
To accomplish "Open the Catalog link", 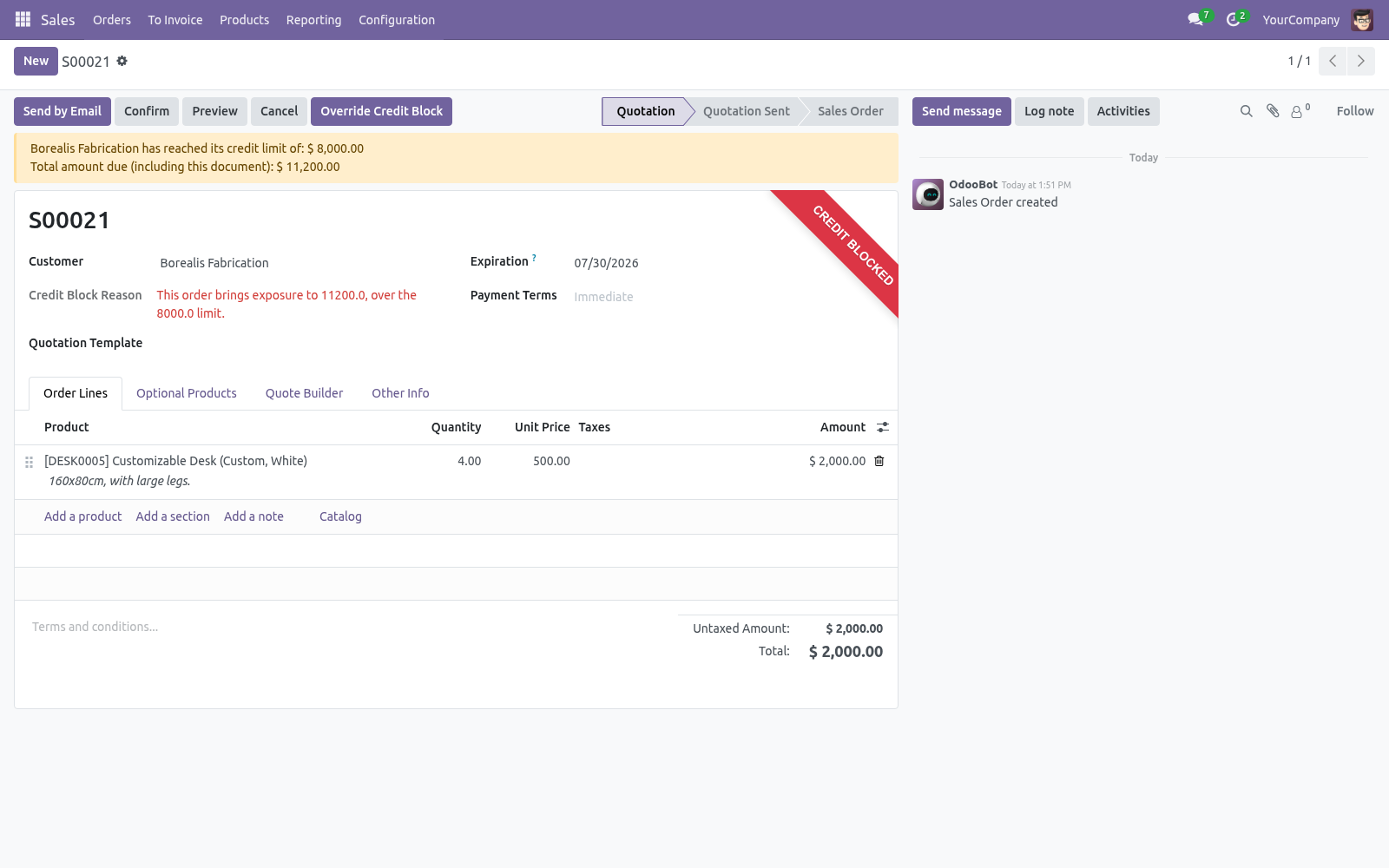I will 340,516.
